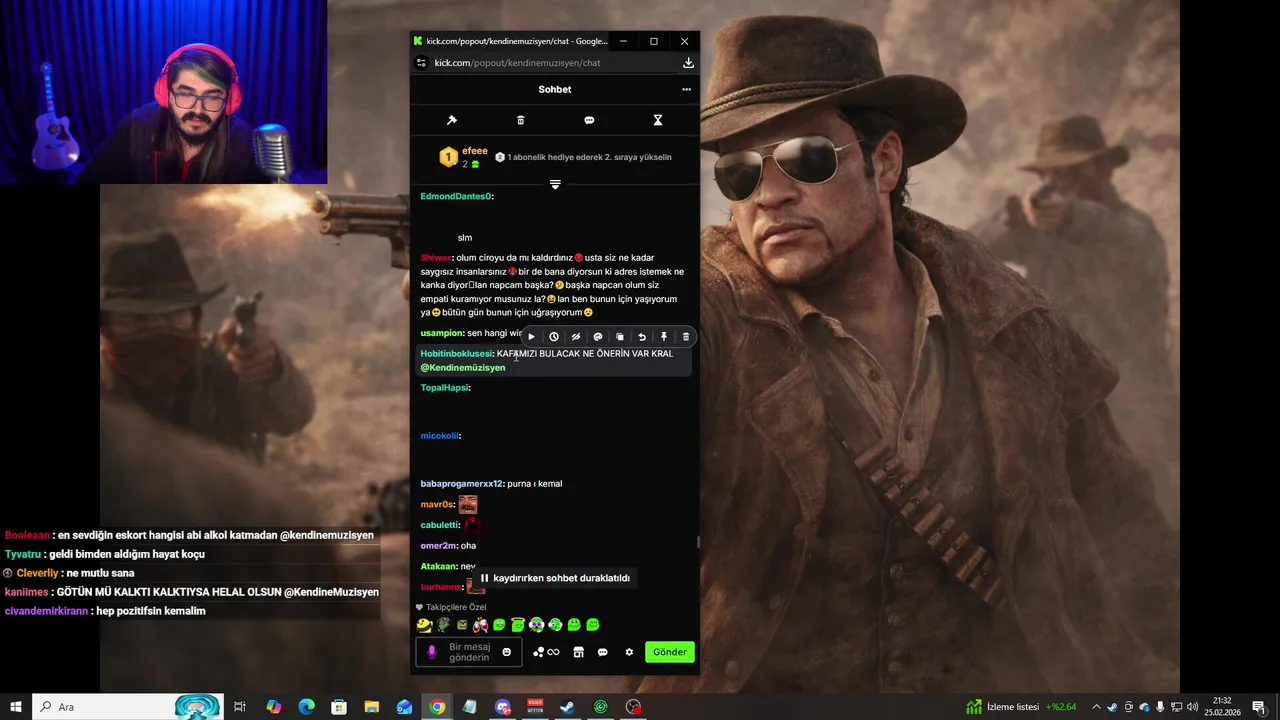Open Chrome from the taskbar

(437, 707)
